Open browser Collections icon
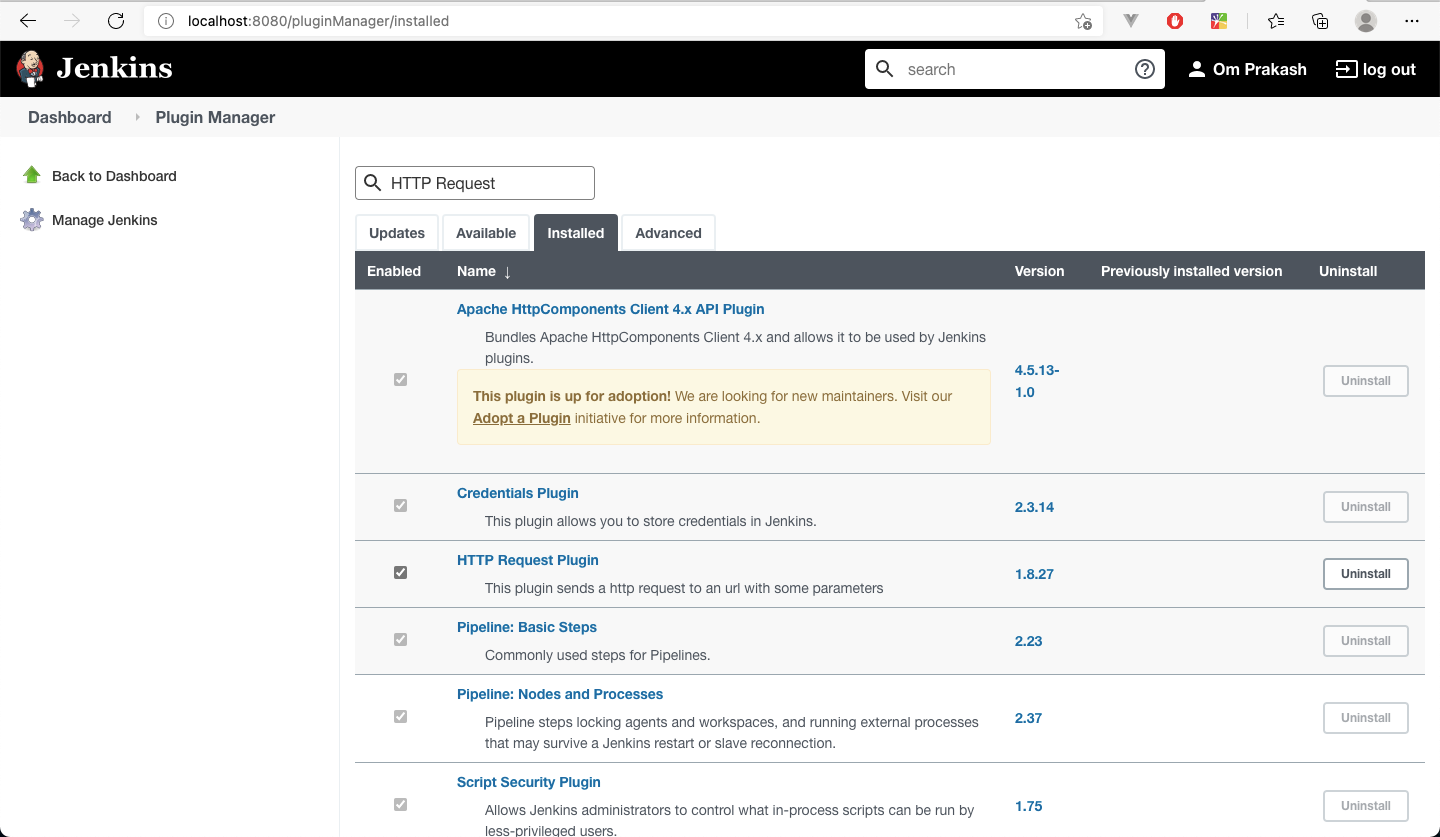The height and width of the screenshot is (837, 1440). coord(1320,21)
